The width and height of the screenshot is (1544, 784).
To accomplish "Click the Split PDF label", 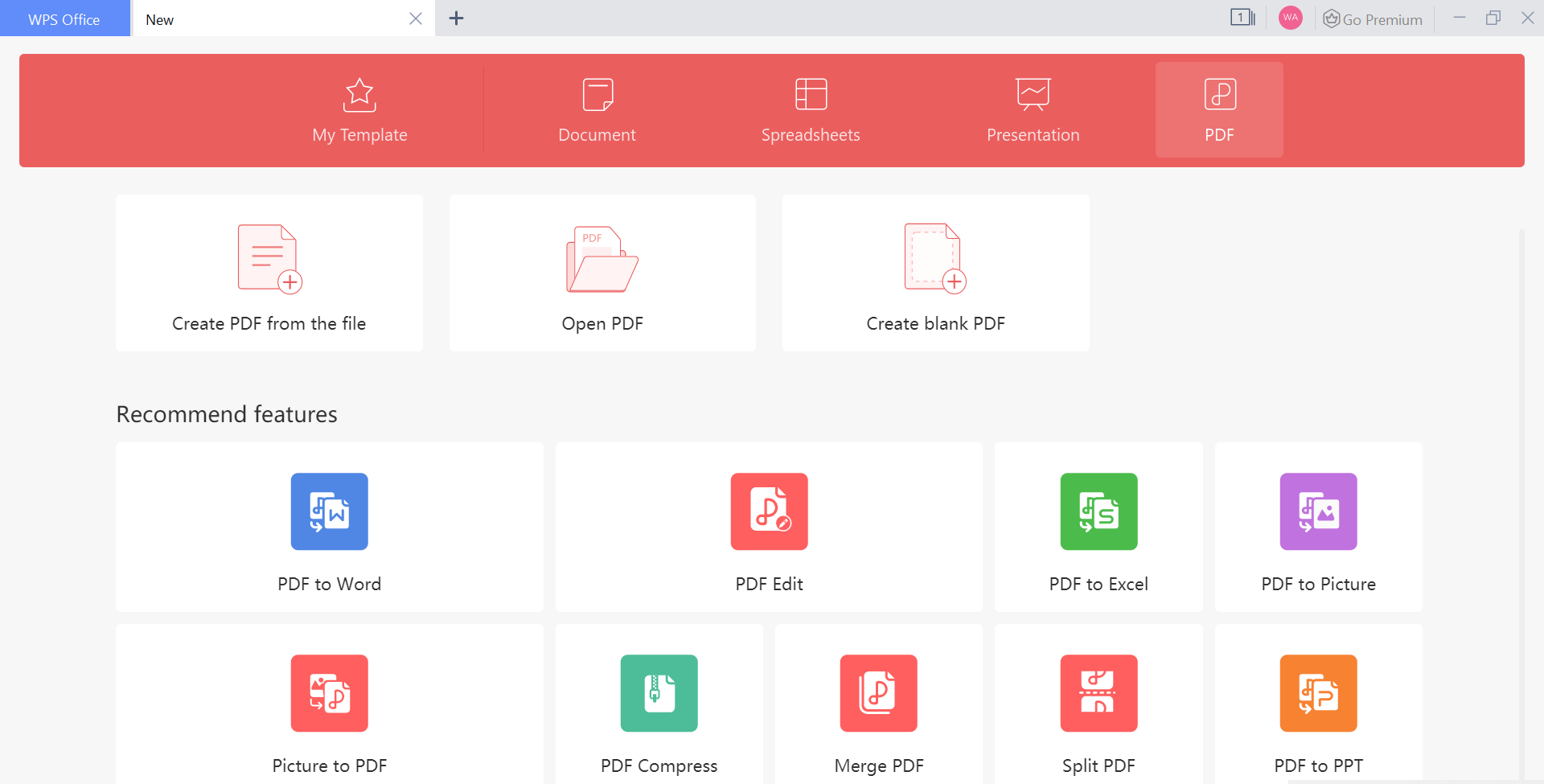I will 1099,766.
